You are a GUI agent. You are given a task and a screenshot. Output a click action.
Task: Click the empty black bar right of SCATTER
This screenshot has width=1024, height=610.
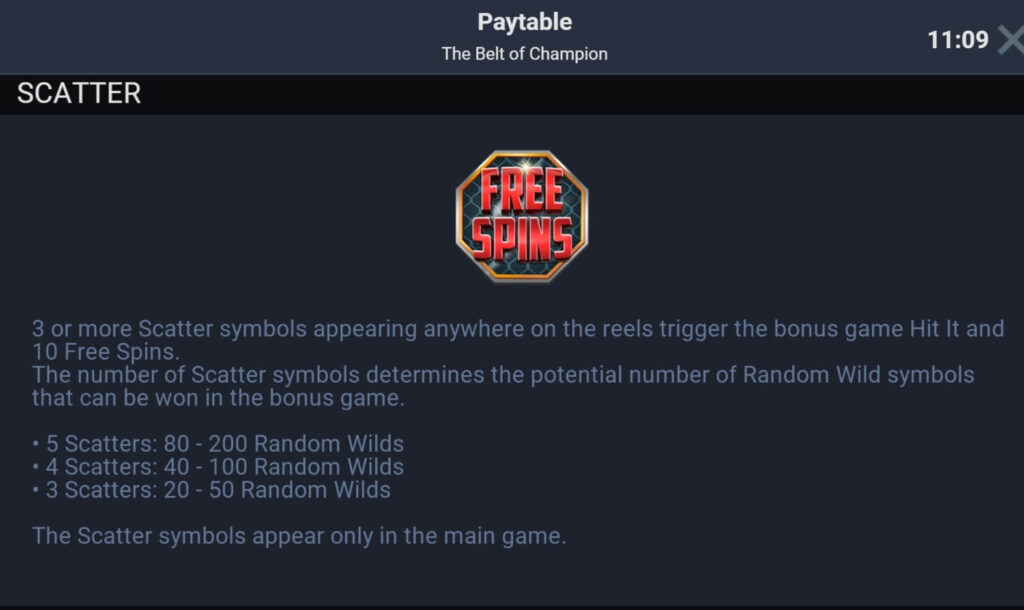pyautogui.click(x=581, y=94)
